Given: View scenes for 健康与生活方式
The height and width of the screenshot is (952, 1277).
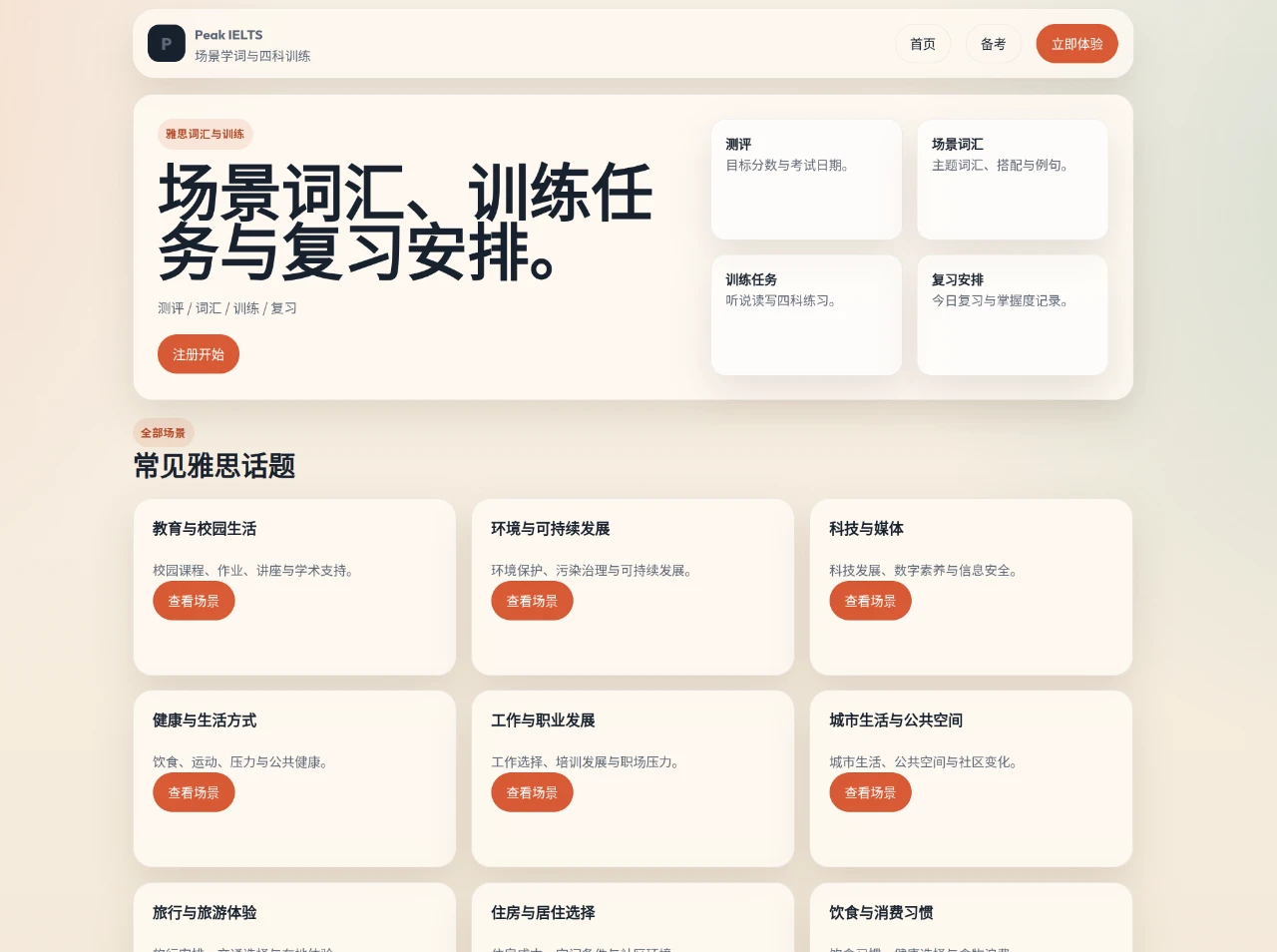Looking at the screenshot, I should point(194,792).
